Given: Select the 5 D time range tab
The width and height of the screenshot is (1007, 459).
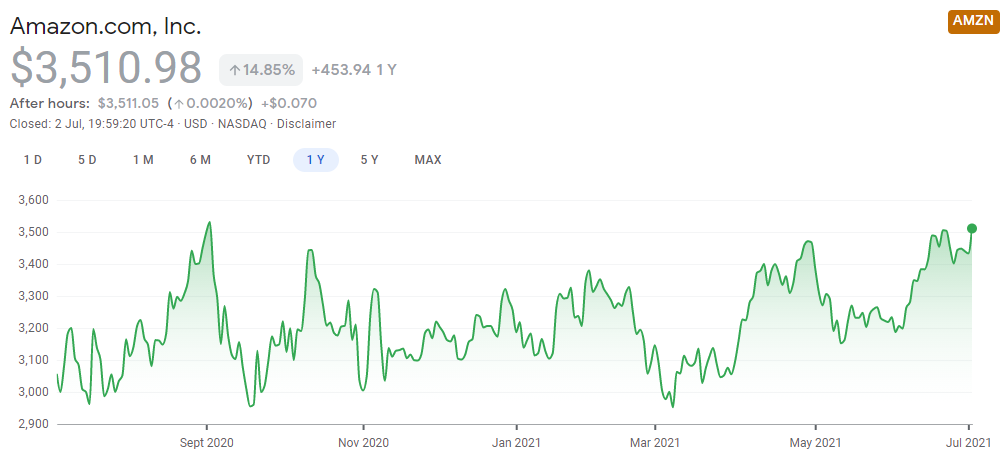Looking at the screenshot, I should 87,160.
